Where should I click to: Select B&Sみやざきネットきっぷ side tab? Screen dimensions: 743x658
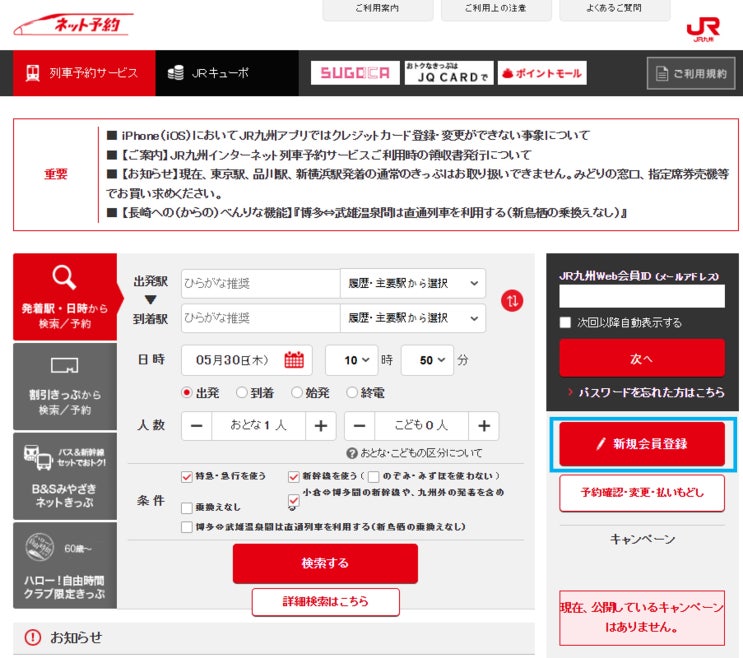pyautogui.click(x=65, y=476)
